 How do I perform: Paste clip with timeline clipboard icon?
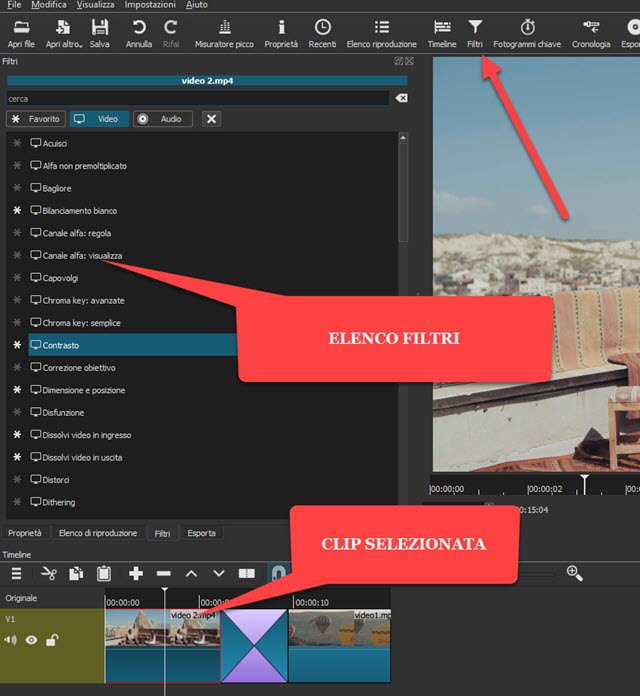click(104, 573)
